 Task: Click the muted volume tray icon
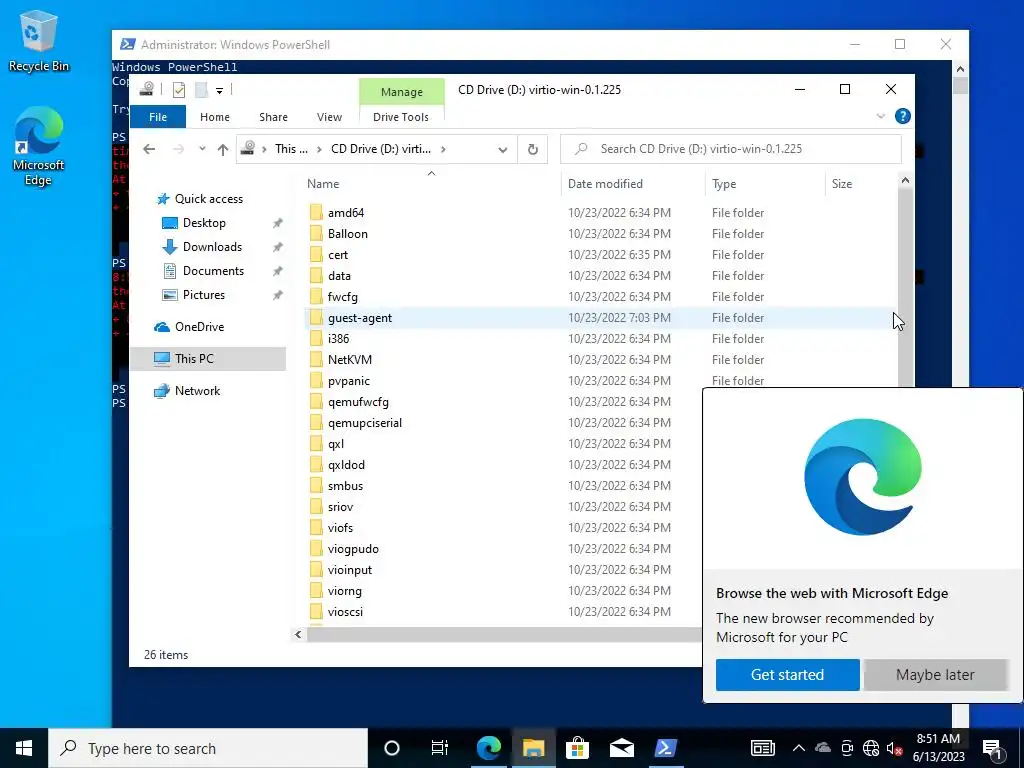point(894,748)
